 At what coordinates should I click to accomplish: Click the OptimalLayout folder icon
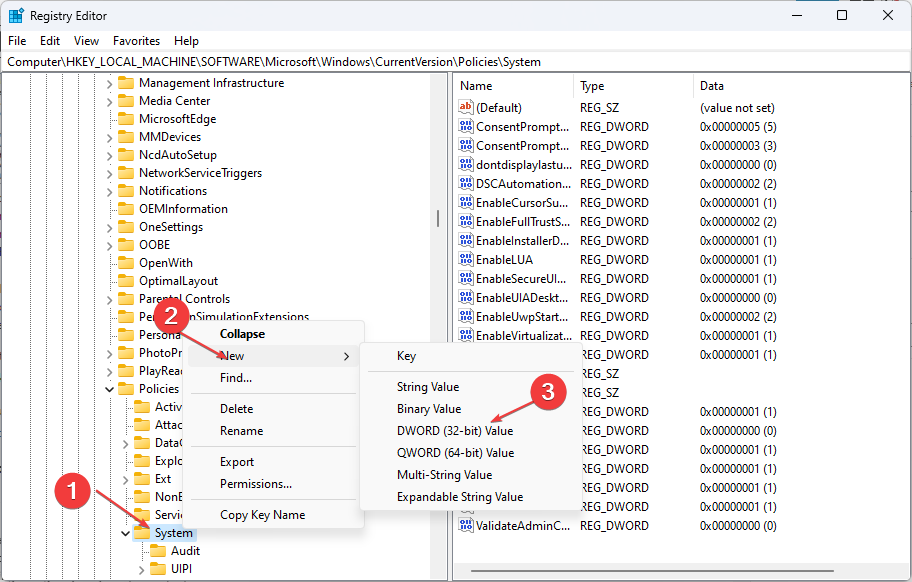(126, 281)
